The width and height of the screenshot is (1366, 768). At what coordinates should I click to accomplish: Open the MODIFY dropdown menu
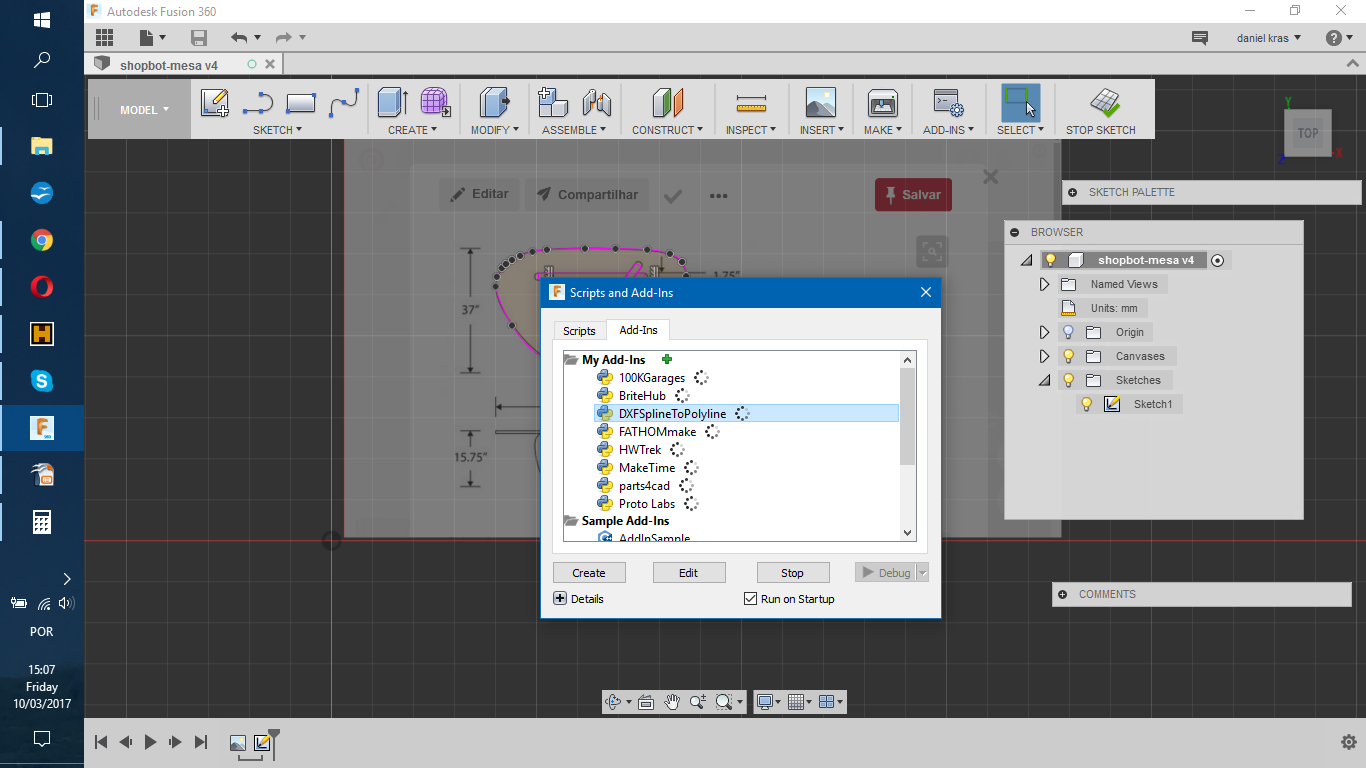pos(495,130)
